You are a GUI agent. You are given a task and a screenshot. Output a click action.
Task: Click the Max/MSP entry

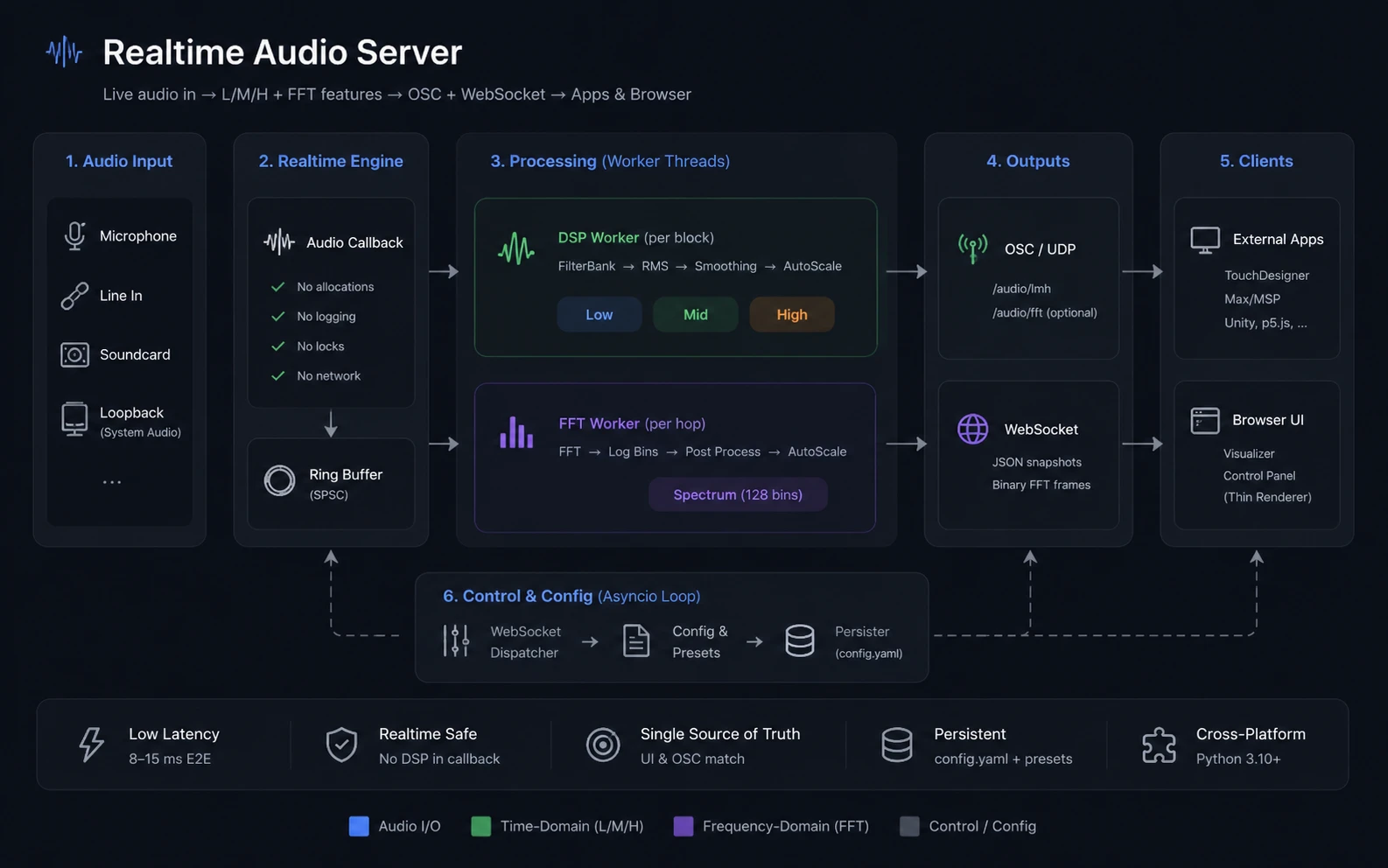(x=1252, y=299)
